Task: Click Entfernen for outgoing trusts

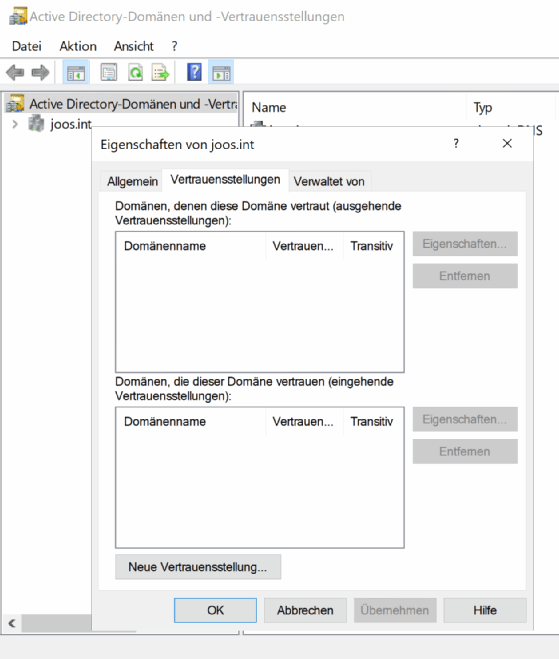Action: [x=465, y=276]
